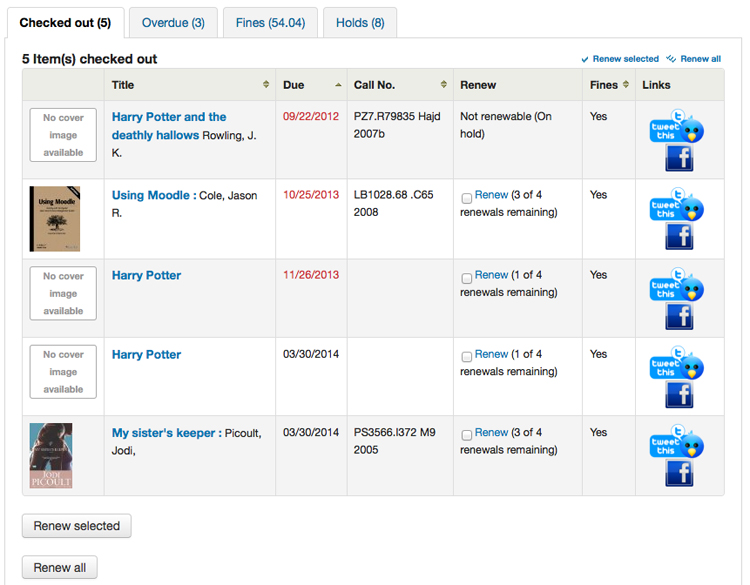Tweet the My sister's keeper book

pos(677,443)
